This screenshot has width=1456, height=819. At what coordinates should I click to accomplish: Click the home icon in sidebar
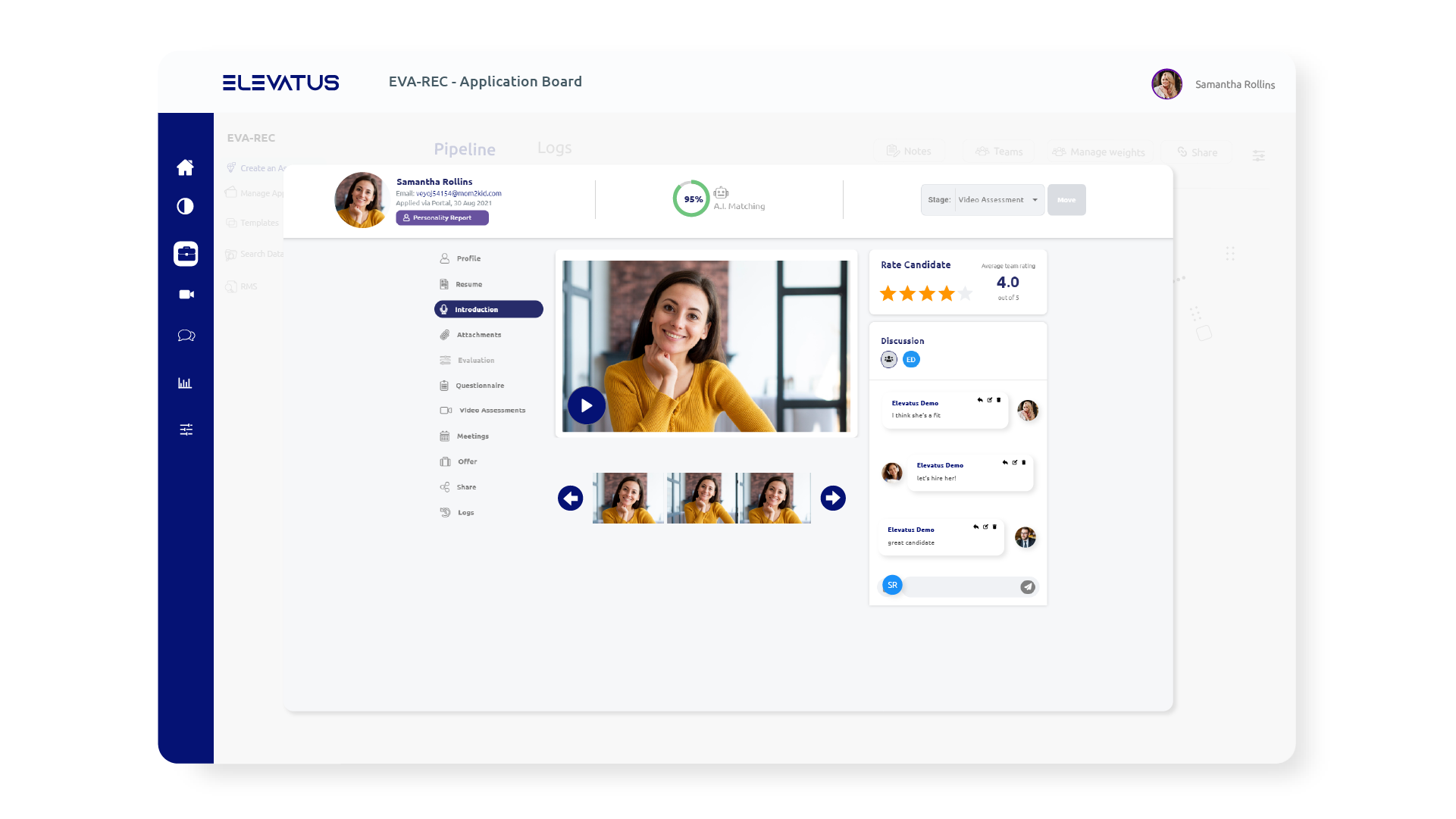pos(185,167)
